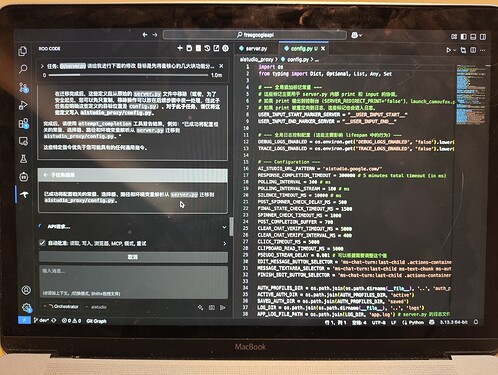Viewport: 498px width, 375px height.
Task: Click Git Graph in status bar
Action: tap(96, 321)
